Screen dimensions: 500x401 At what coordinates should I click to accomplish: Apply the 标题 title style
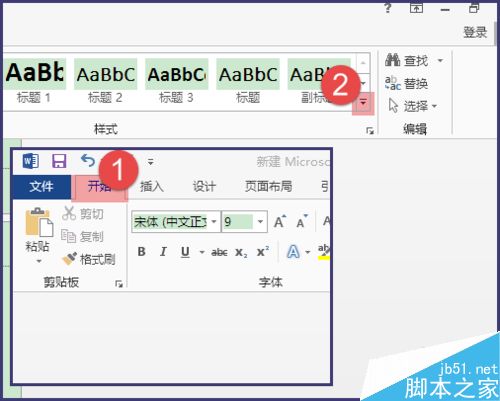(x=248, y=81)
